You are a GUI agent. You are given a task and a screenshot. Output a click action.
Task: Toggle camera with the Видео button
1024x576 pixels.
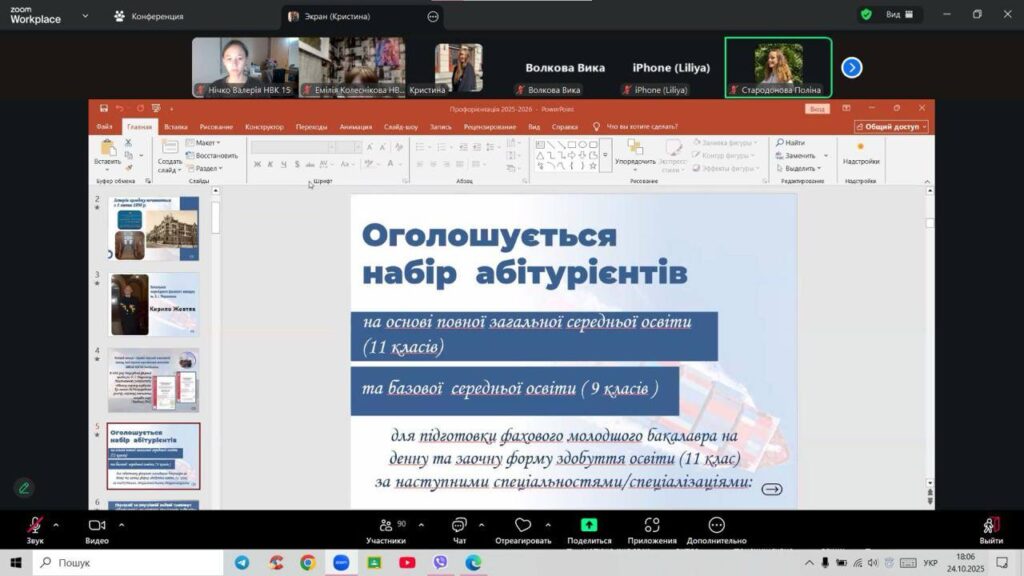point(97,525)
